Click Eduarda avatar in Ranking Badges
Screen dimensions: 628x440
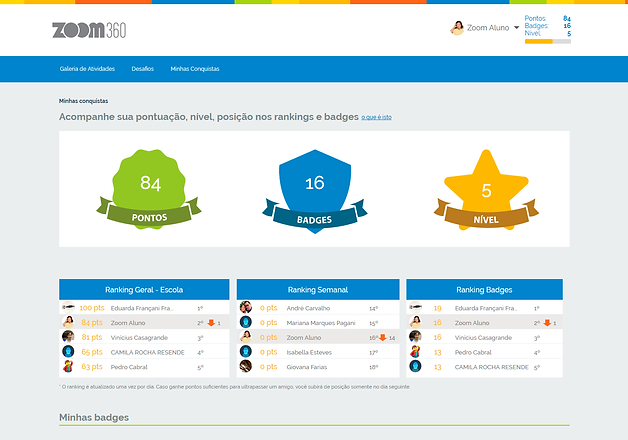click(x=415, y=307)
